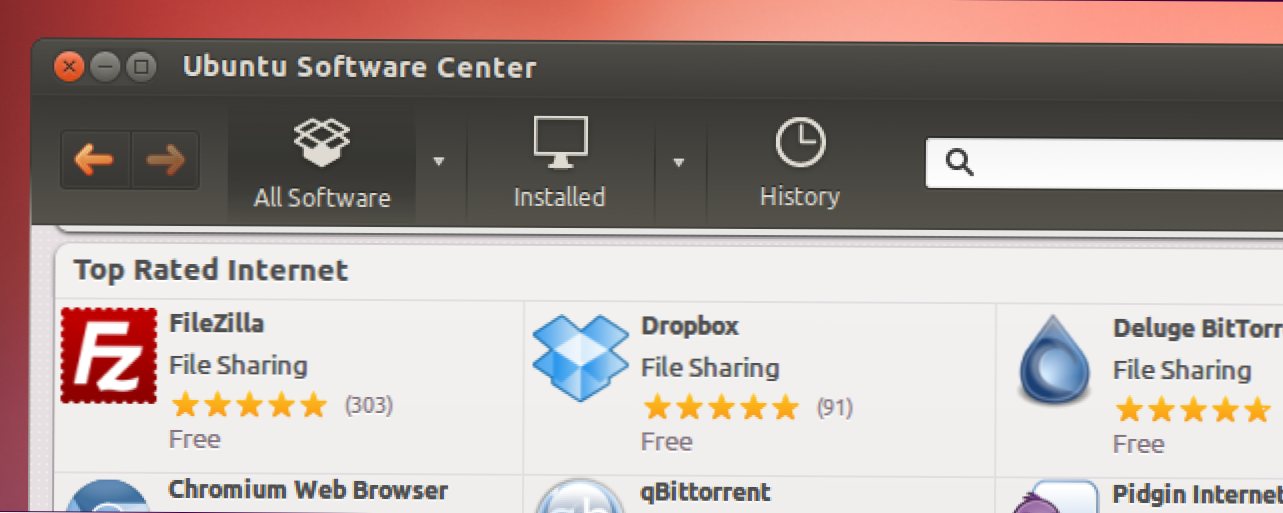Expand the All Software dropdown arrow
This screenshot has height=513, width=1283.
pos(438,162)
